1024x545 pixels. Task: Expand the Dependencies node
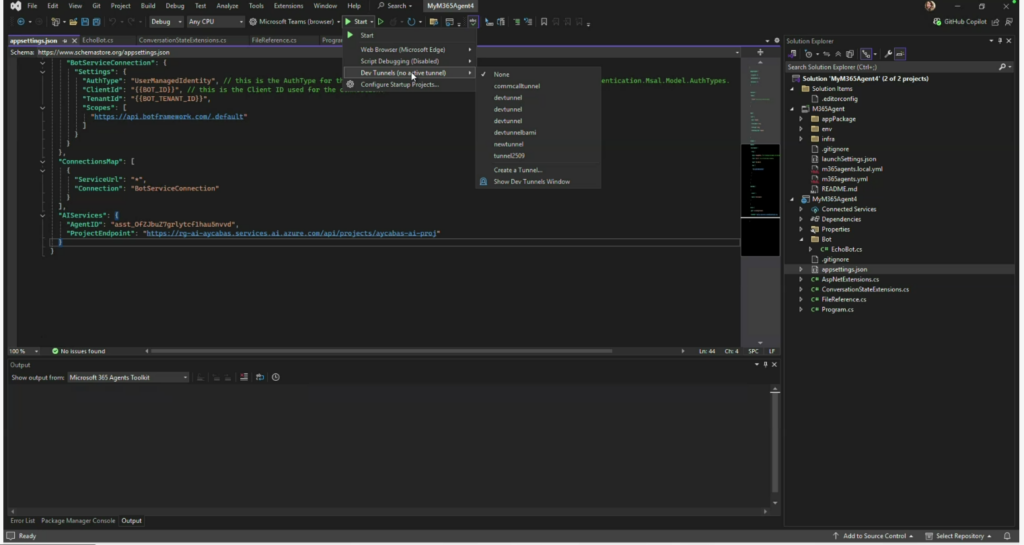[x=801, y=219]
